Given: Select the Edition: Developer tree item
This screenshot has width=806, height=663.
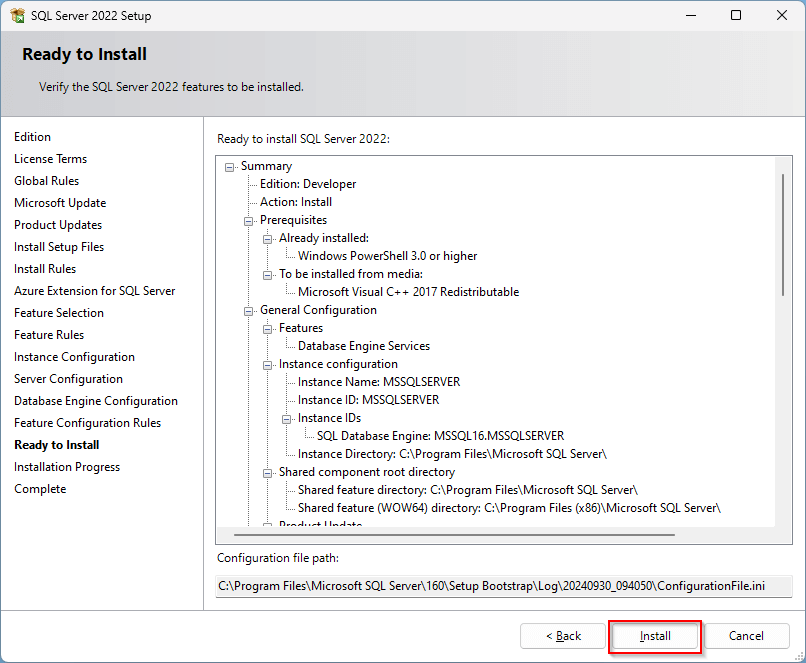Looking at the screenshot, I should click(307, 184).
